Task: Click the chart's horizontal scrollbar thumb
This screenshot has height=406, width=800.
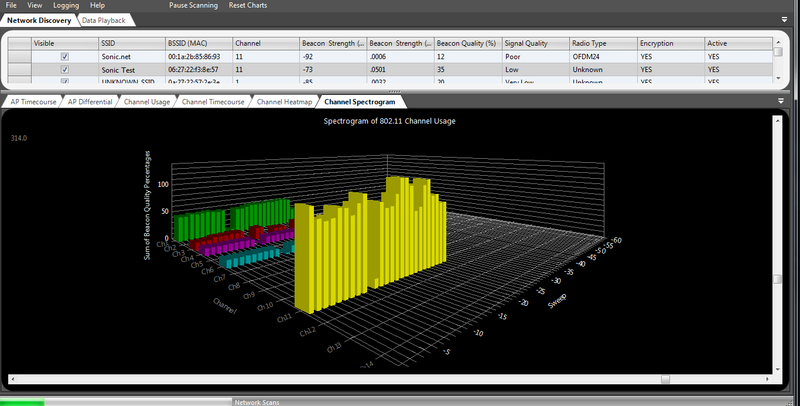Action: (x=667, y=379)
